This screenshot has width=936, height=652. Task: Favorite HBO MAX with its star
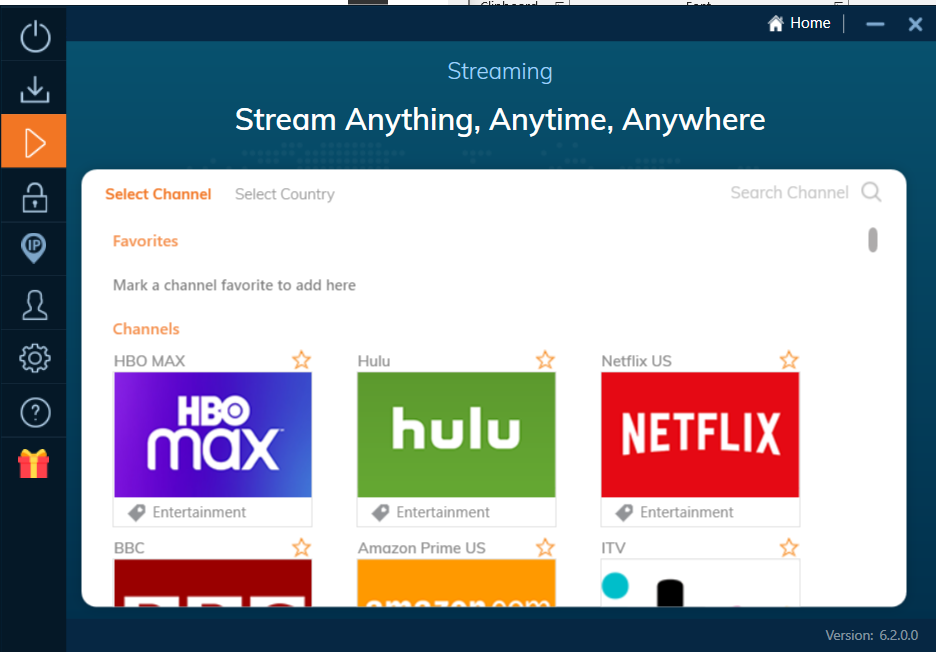pyautogui.click(x=301, y=360)
